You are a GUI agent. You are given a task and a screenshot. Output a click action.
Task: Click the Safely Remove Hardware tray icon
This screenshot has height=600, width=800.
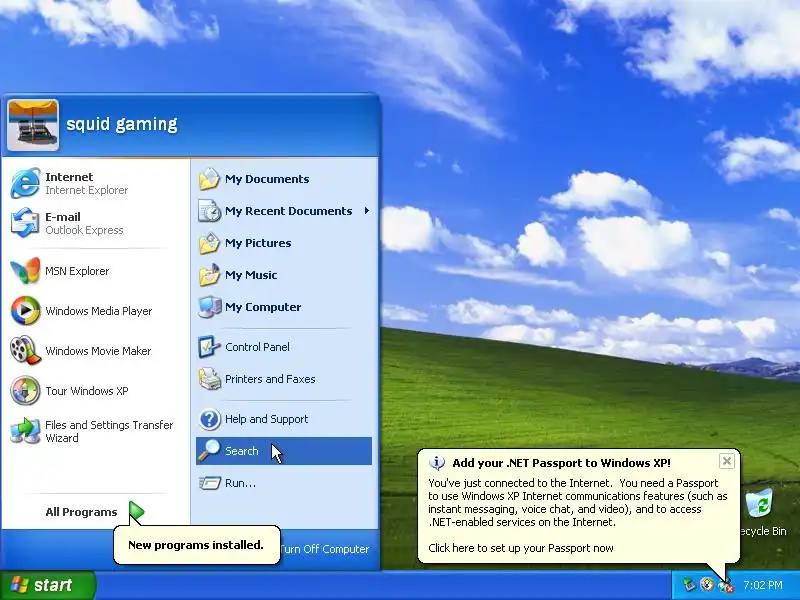coord(689,585)
